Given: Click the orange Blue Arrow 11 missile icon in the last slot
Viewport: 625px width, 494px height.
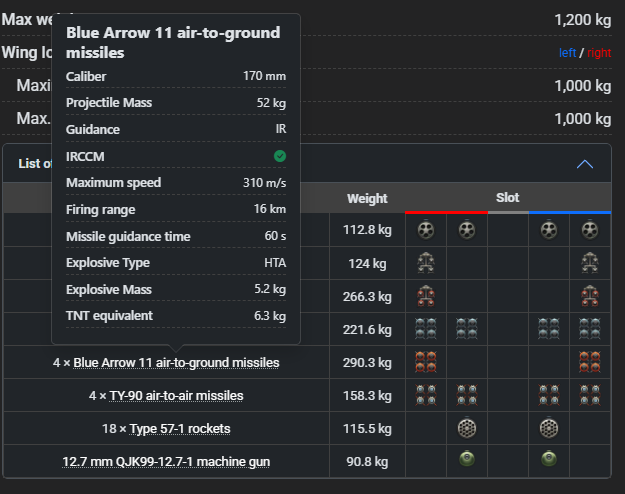Looking at the screenshot, I should click(590, 362).
